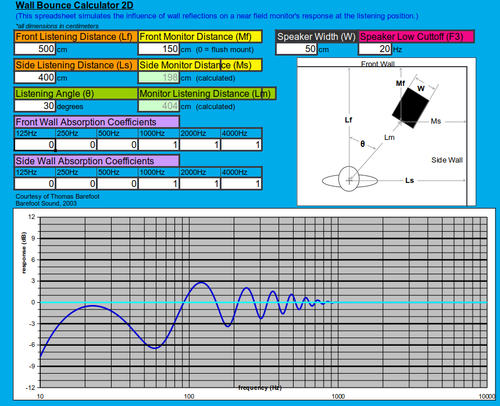The width and height of the screenshot is (500, 406).
Task: Select the calculated Side Monitor Distance 198 cell
Action: tap(159, 78)
